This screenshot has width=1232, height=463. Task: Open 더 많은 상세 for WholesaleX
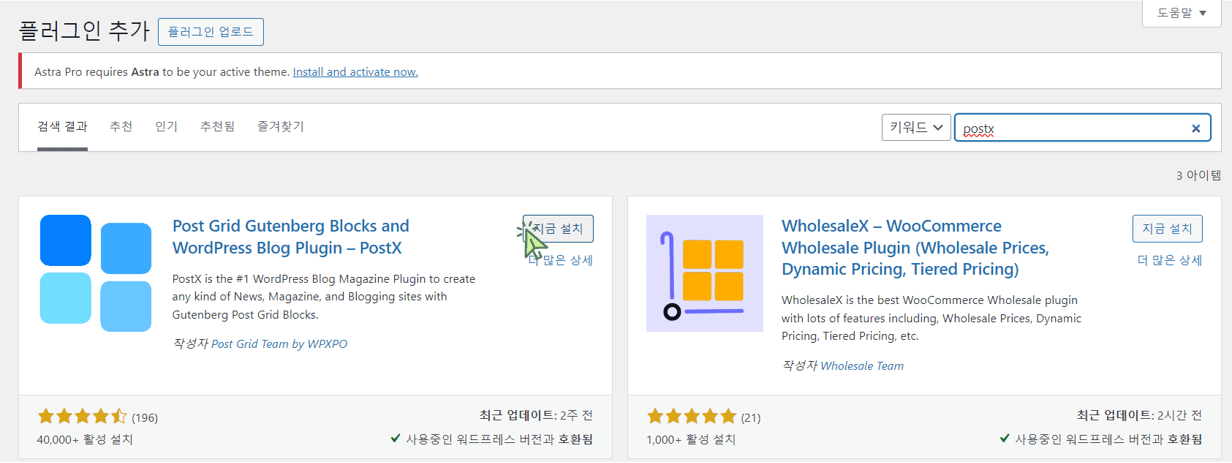click(x=1169, y=260)
